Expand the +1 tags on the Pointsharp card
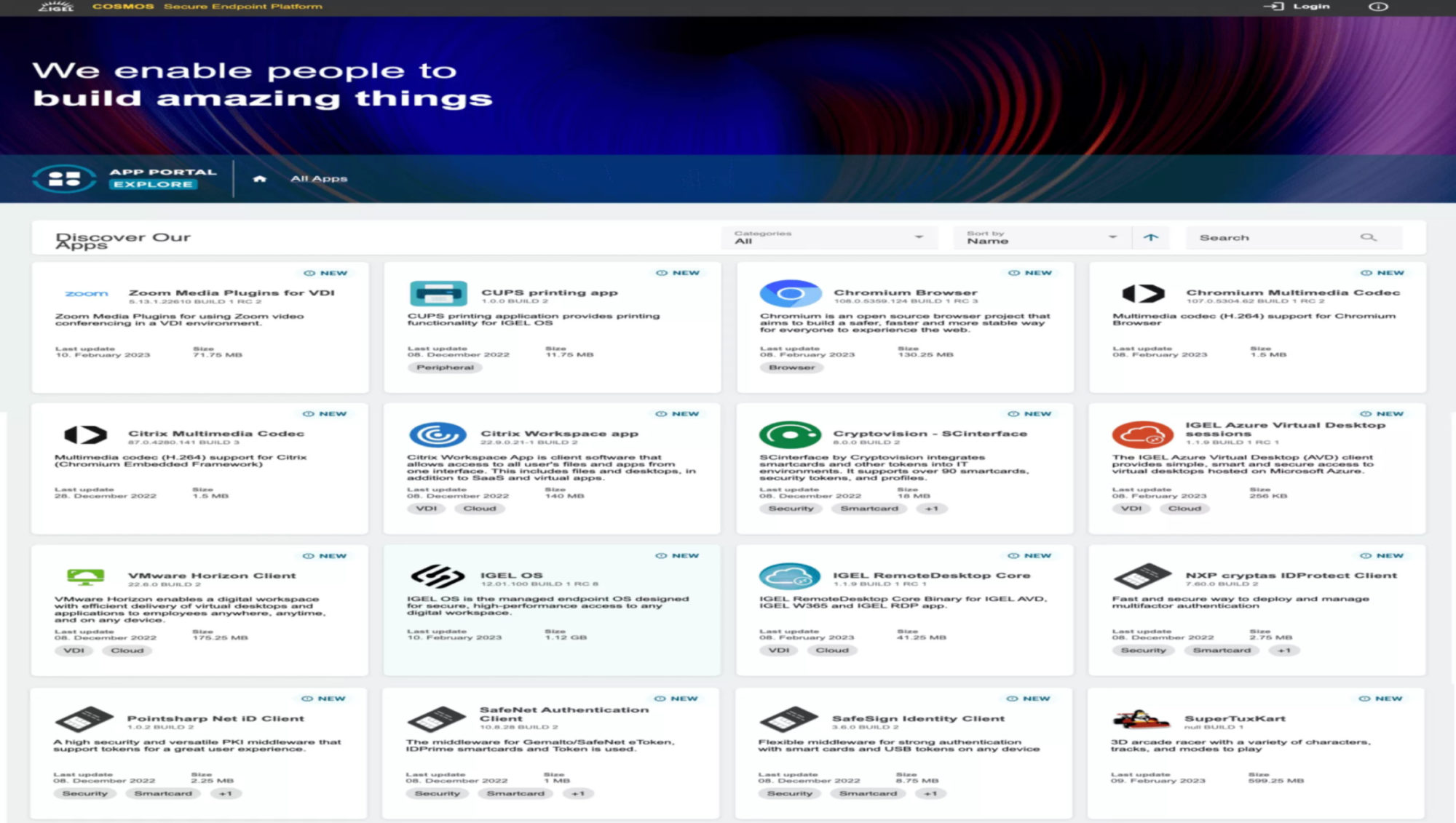The width and height of the screenshot is (1456, 823). 226,794
